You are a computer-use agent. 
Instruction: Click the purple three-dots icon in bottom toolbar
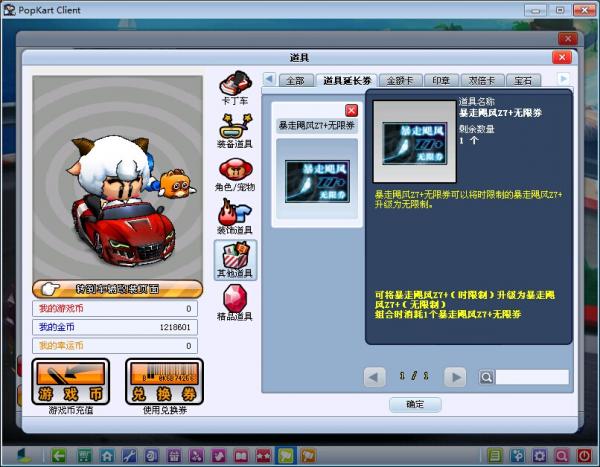(x=196, y=456)
